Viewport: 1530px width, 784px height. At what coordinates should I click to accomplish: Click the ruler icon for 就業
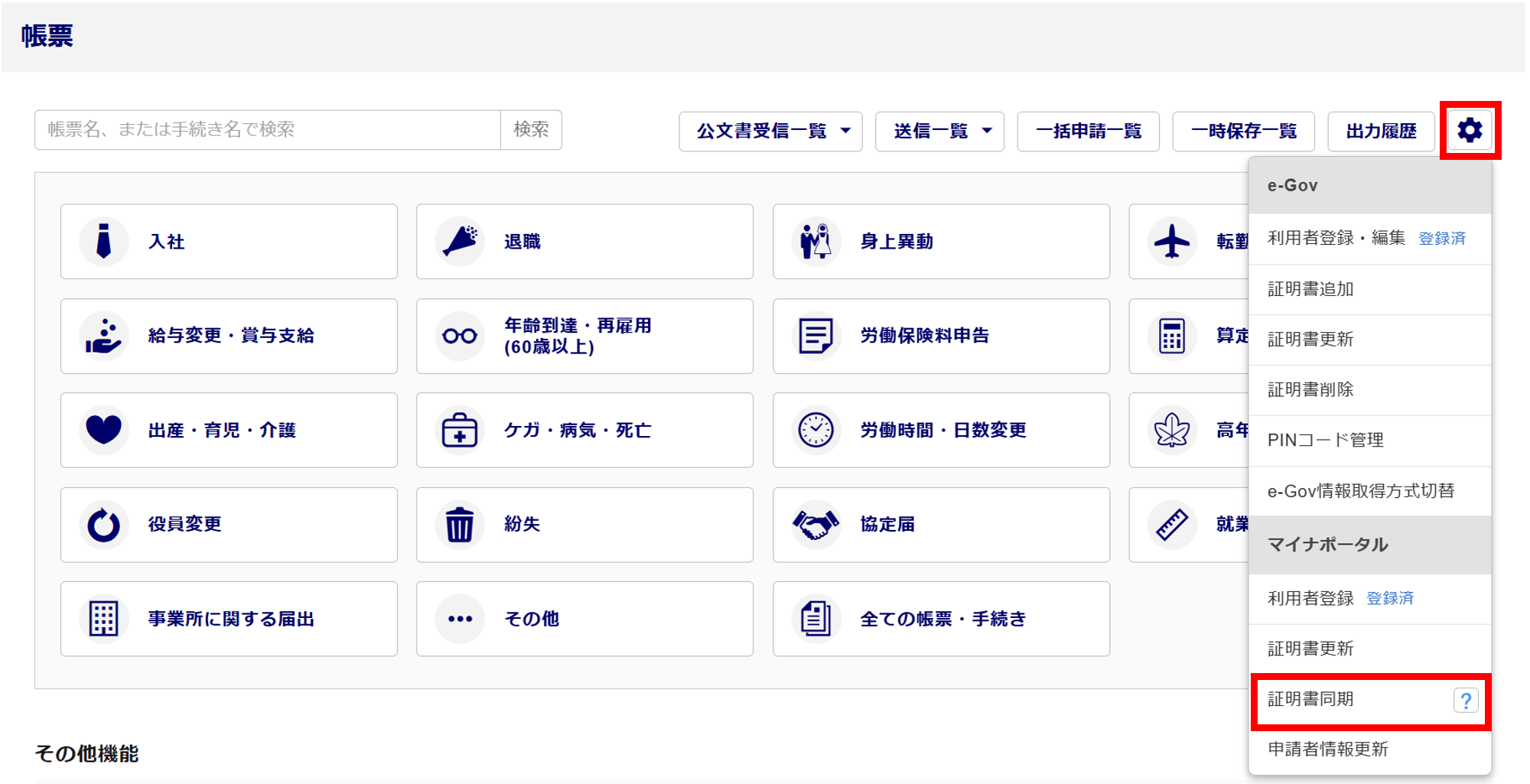[1172, 525]
